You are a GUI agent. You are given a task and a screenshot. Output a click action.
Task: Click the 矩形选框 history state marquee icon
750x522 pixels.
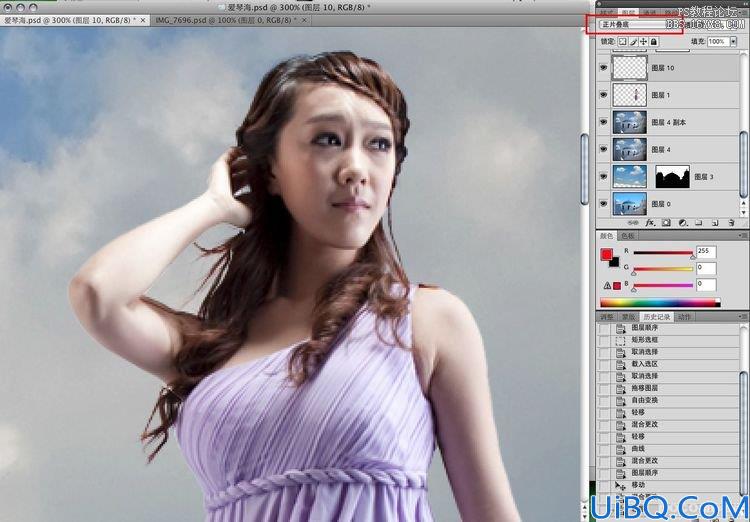620,340
